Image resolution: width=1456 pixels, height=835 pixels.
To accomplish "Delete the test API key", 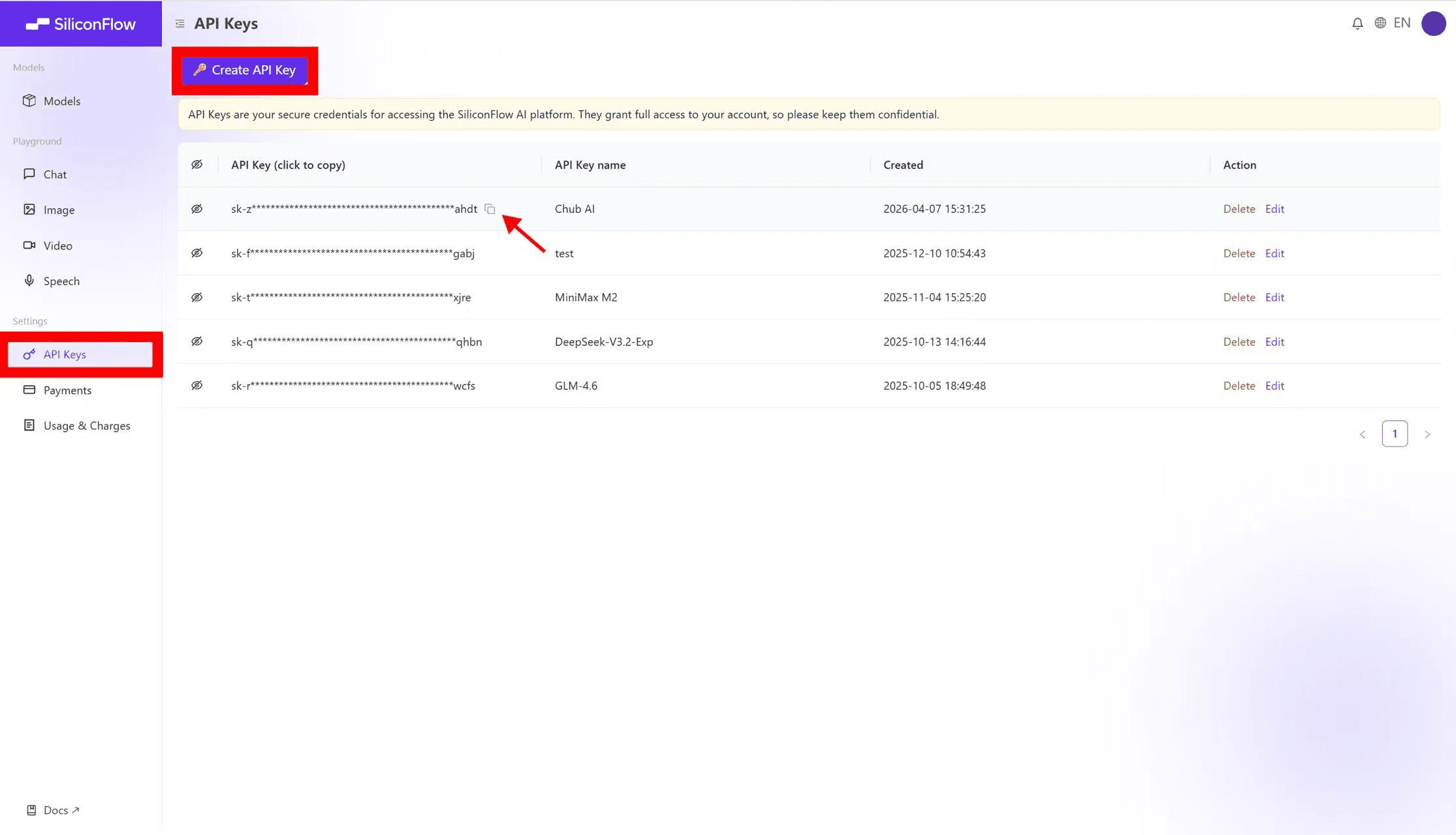I will [x=1239, y=253].
